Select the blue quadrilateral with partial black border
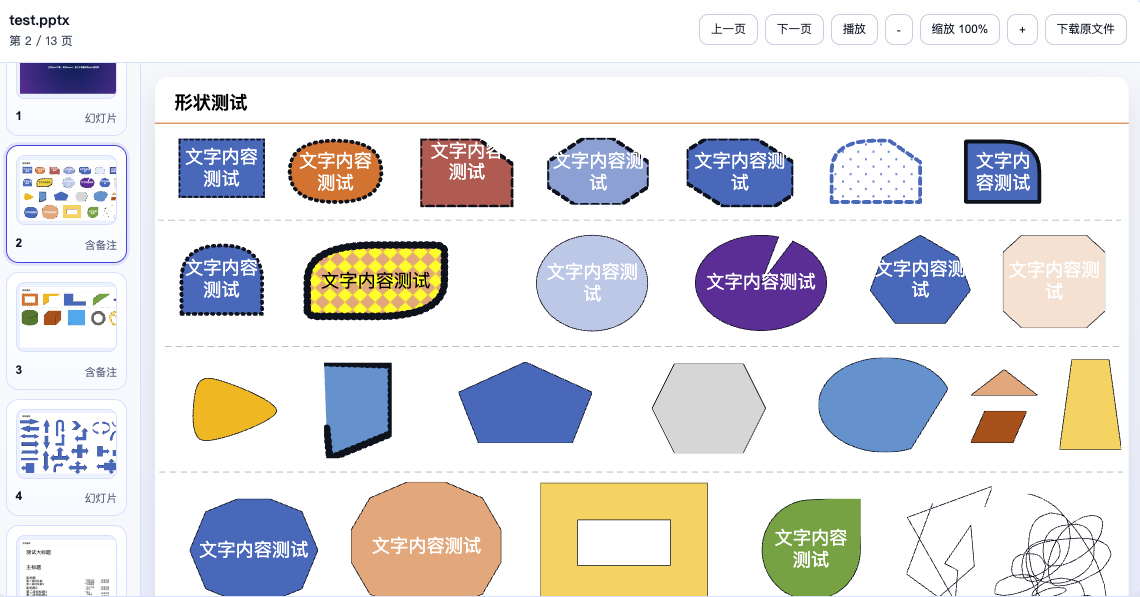The width and height of the screenshot is (1140, 597). (358, 409)
